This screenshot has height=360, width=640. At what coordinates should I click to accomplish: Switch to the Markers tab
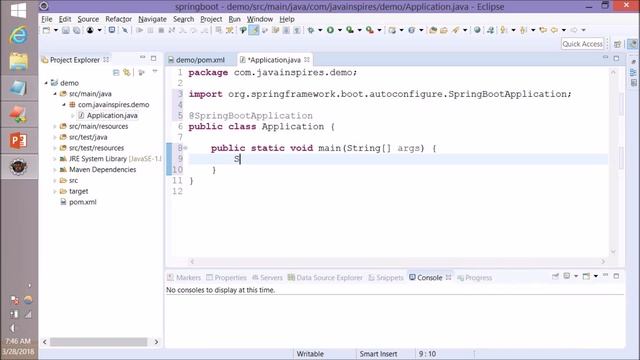click(x=184, y=278)
